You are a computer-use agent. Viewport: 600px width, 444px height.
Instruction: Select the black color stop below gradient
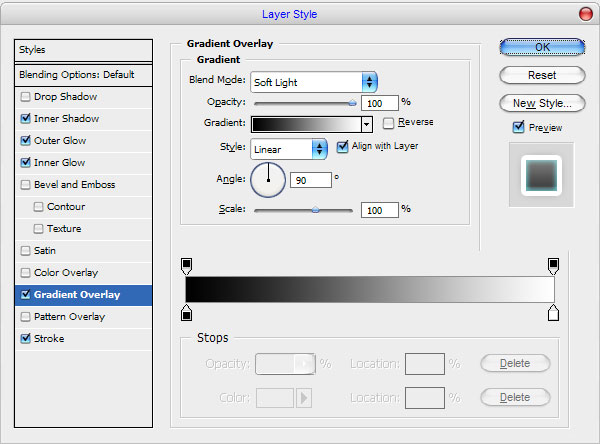pos(186,313)
